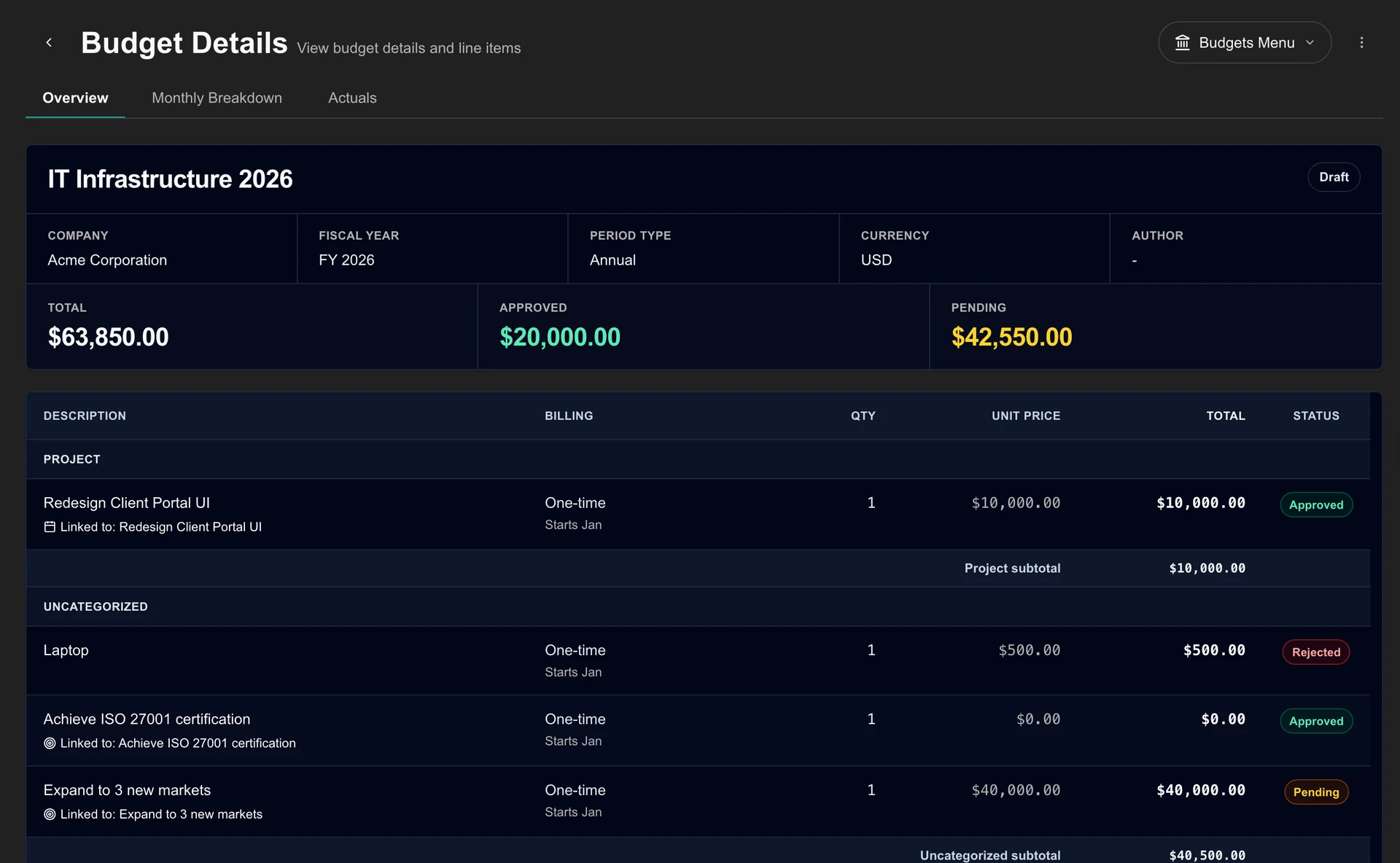This screenshot has width=1400, height=863.
Task: Click the UNCATEGORIZED group header row
Action: [698, 606]
